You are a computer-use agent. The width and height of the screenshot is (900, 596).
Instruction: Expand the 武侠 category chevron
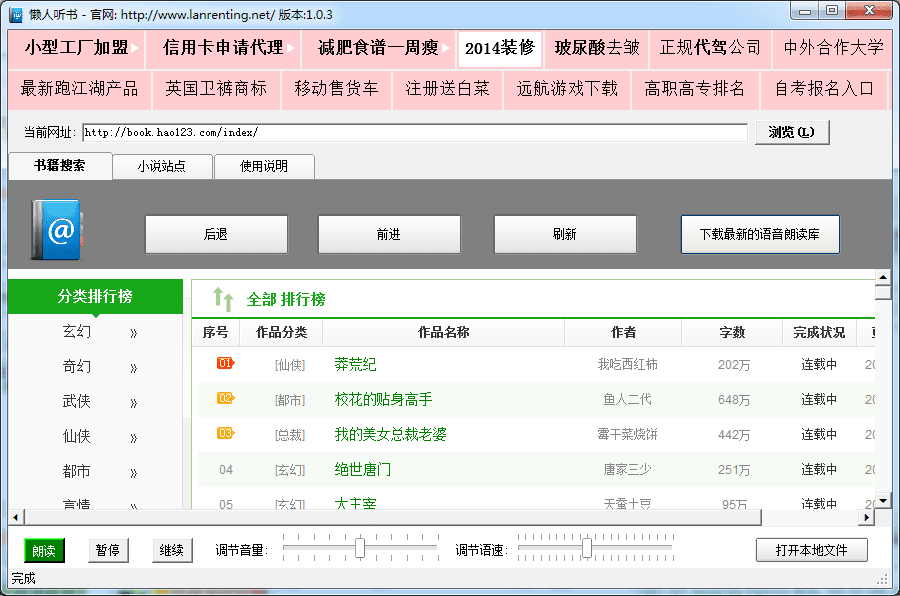pyautogui.click(x=133, y=403)
